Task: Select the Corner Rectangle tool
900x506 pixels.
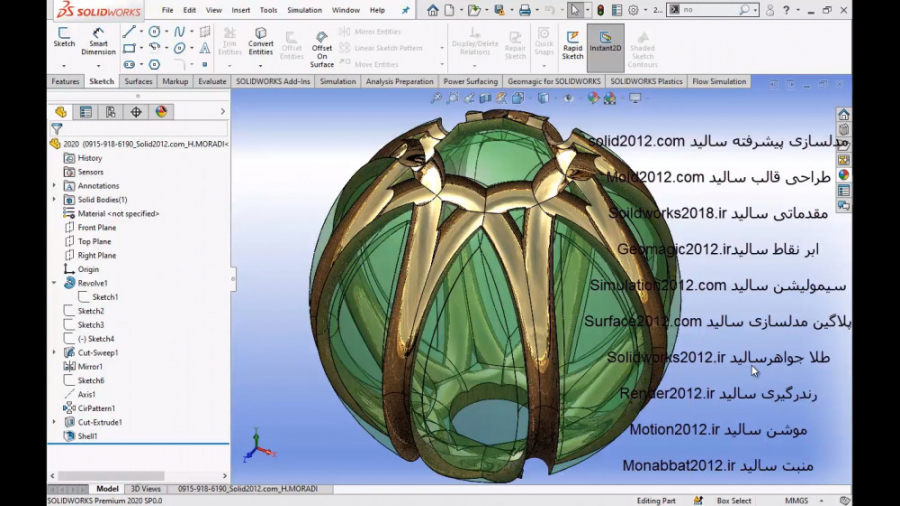Action: [x=129, y=48]
